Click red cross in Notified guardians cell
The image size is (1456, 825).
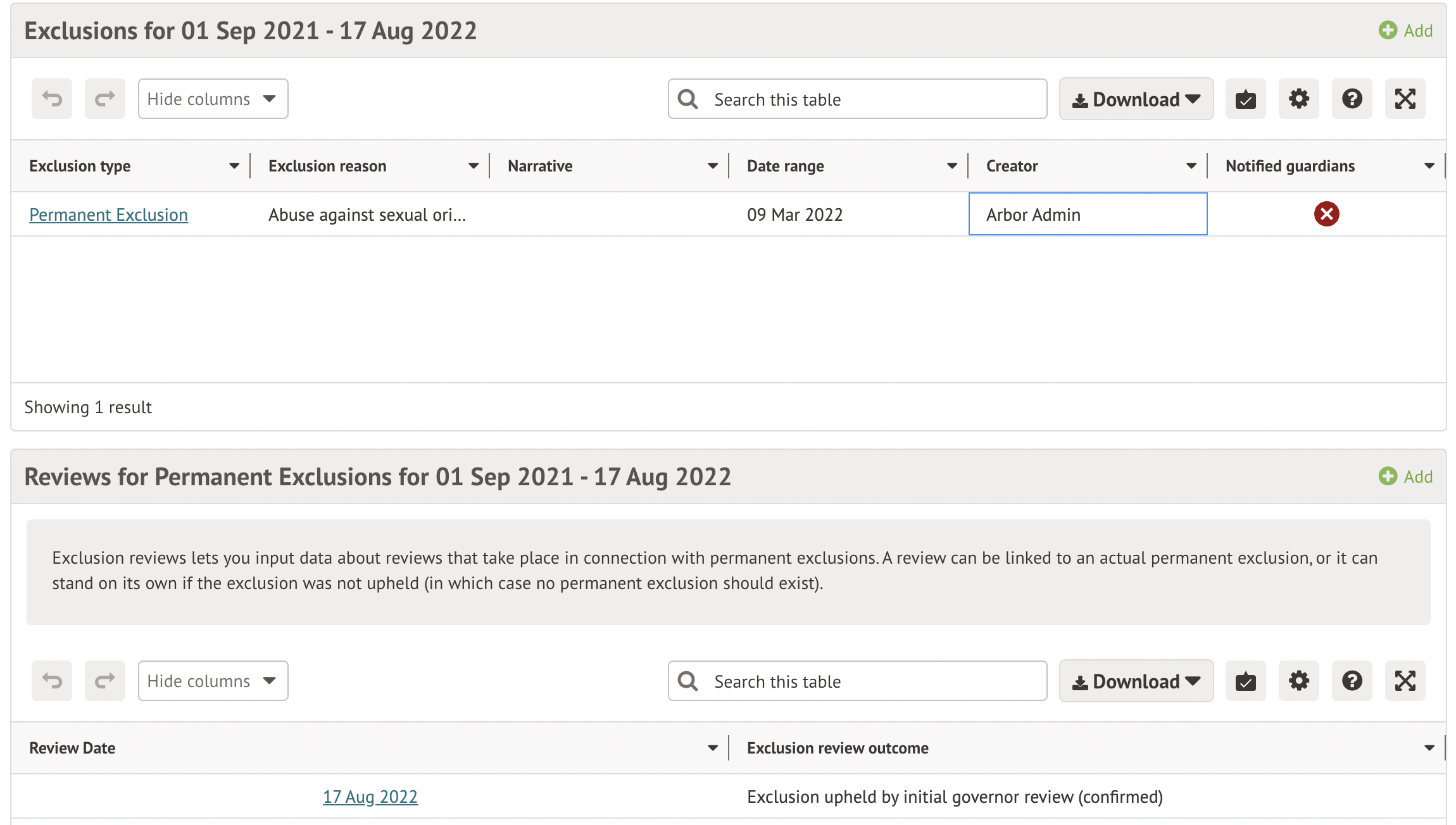[1326, 214]
